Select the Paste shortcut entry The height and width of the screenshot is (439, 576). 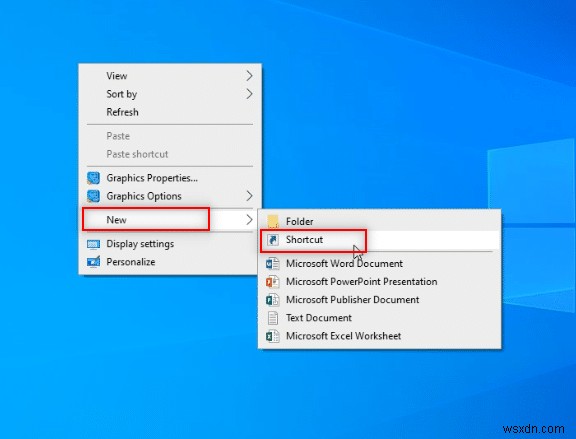pos(170,154)
